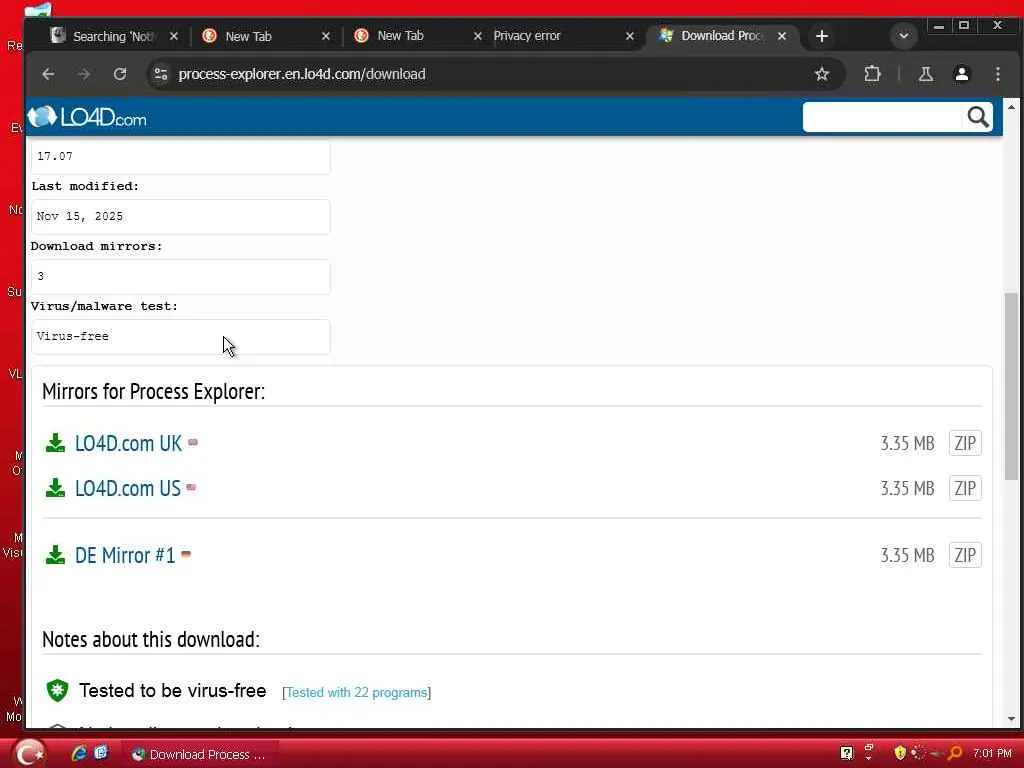Click the download mirrors count field
Screen dimensions: 1024x768
(x=180, y=277)
